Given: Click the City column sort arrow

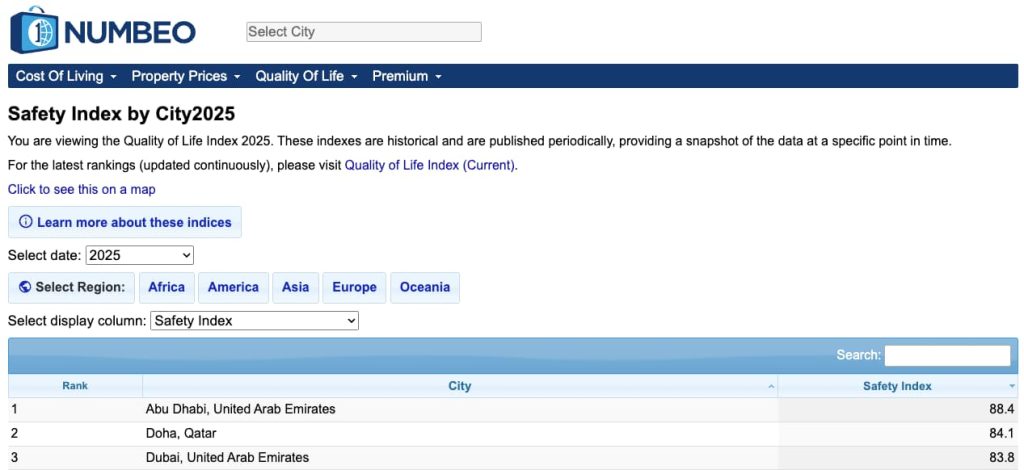Looking at the screenshot, I should (x=770, y=386).
